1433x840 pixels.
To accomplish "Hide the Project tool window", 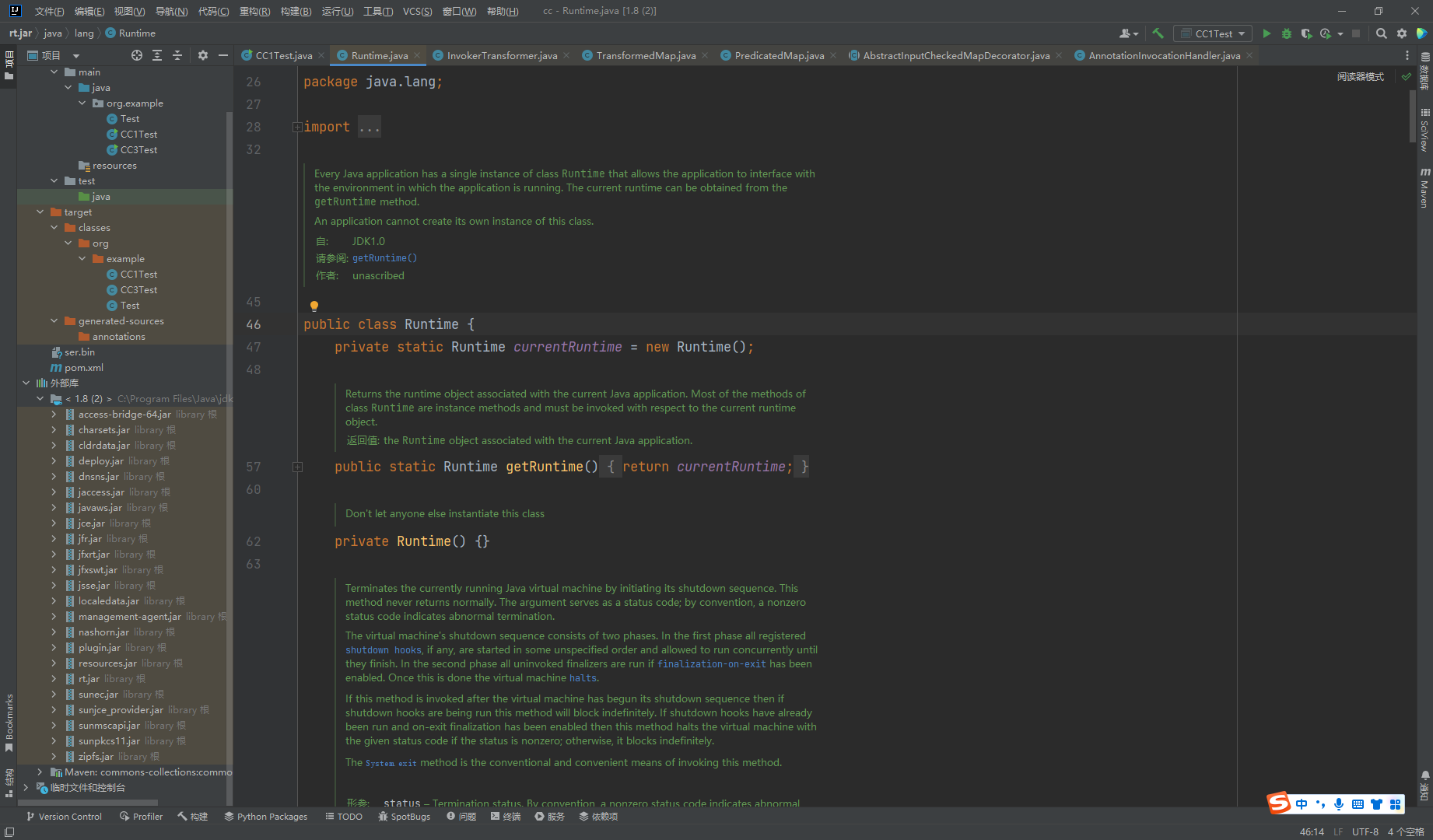I will point(223,55).
